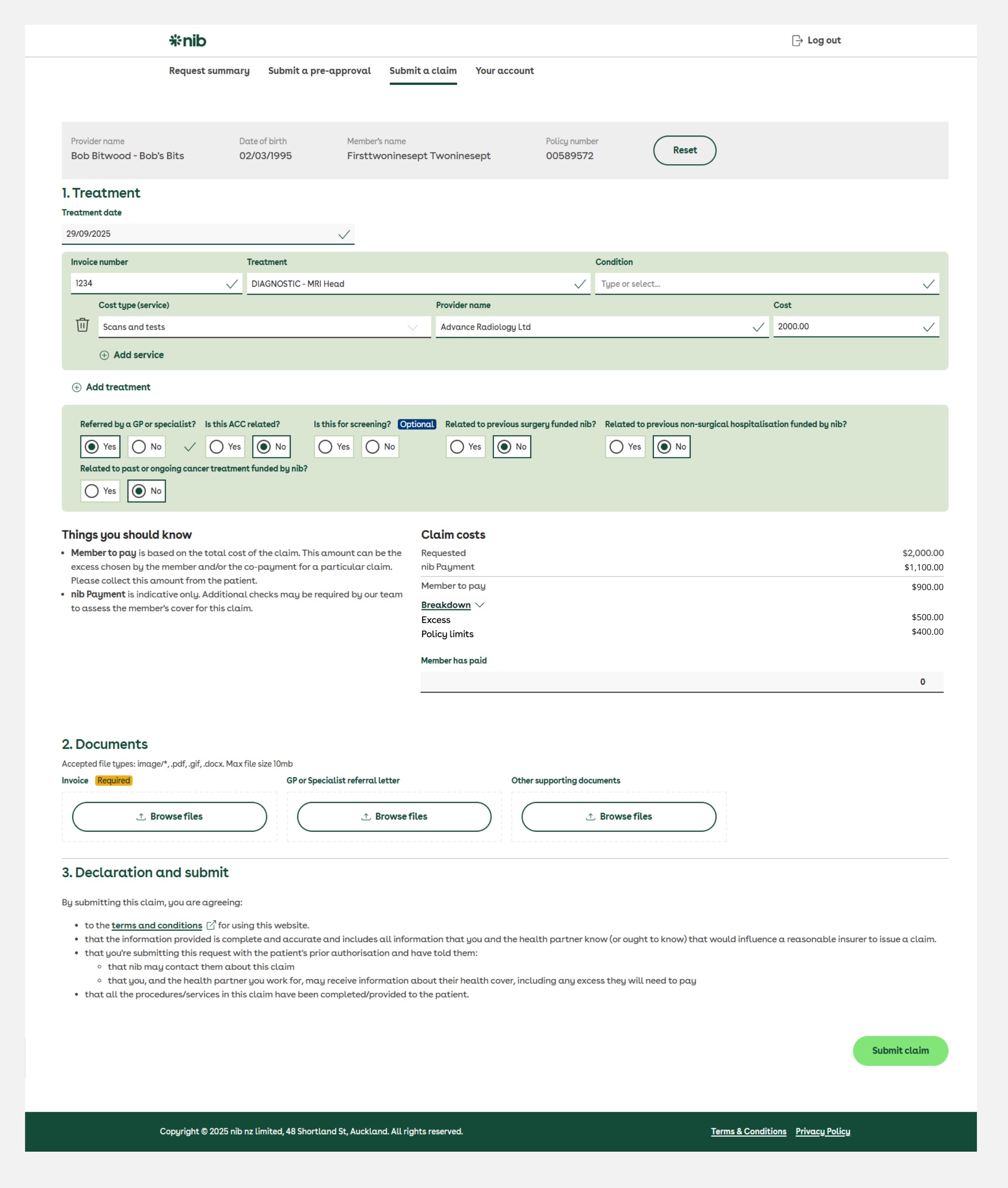This screenshot has width=1008, height=1188.
Task: Select Yes for ACC related
Action: tap(217, 446)
